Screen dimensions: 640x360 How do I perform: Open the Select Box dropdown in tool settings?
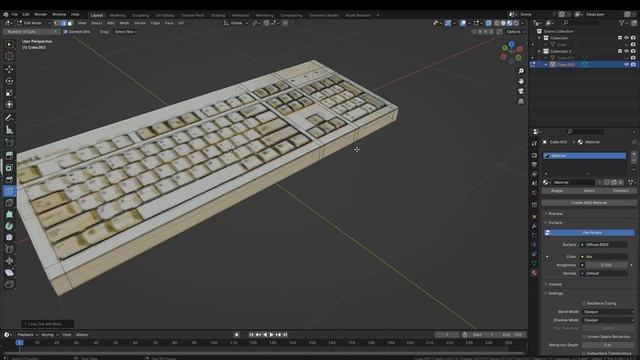coord(125,31)
